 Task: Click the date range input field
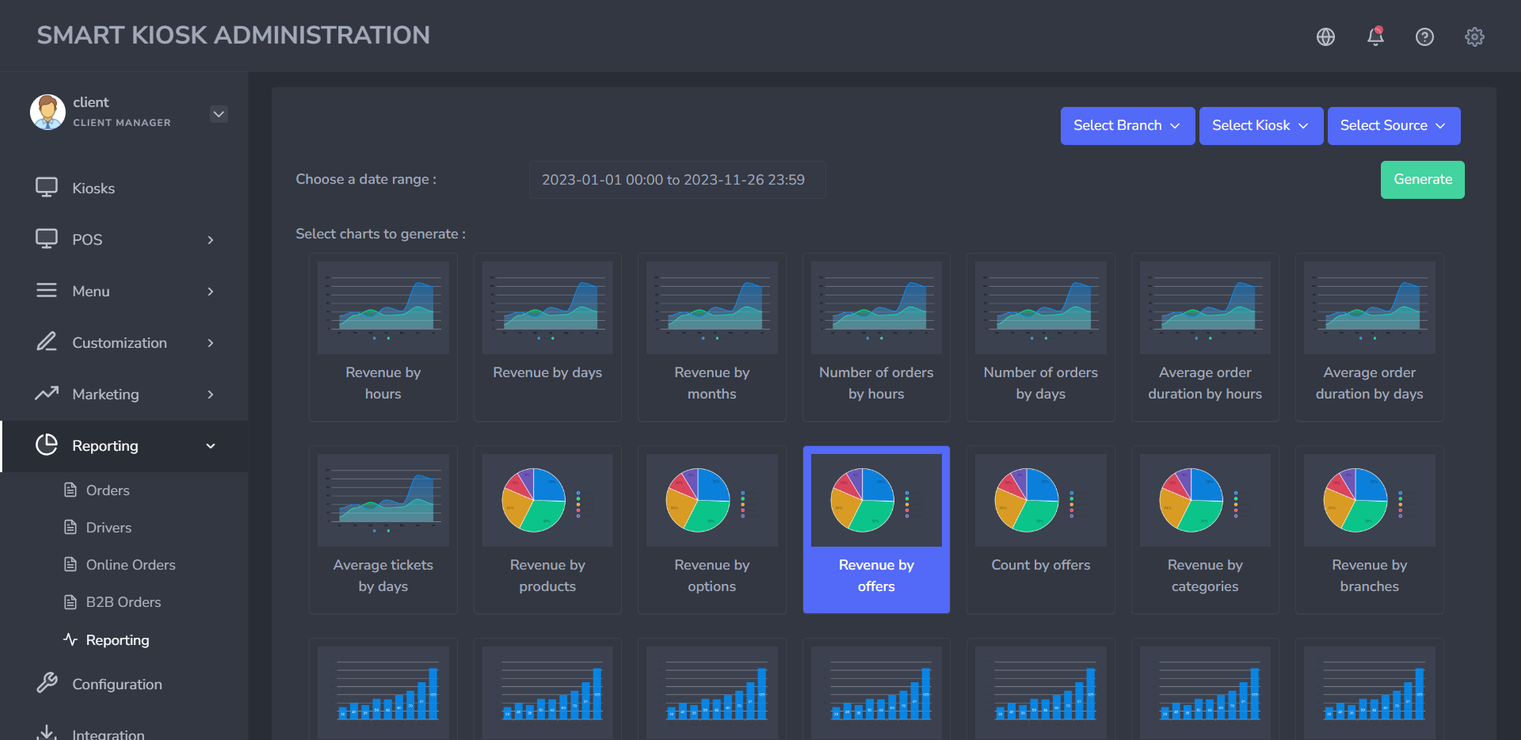click(x=677, y=180)
